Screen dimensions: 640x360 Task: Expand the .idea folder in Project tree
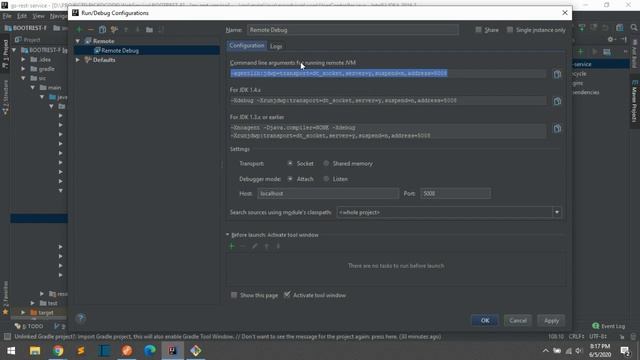click(23, 60)
